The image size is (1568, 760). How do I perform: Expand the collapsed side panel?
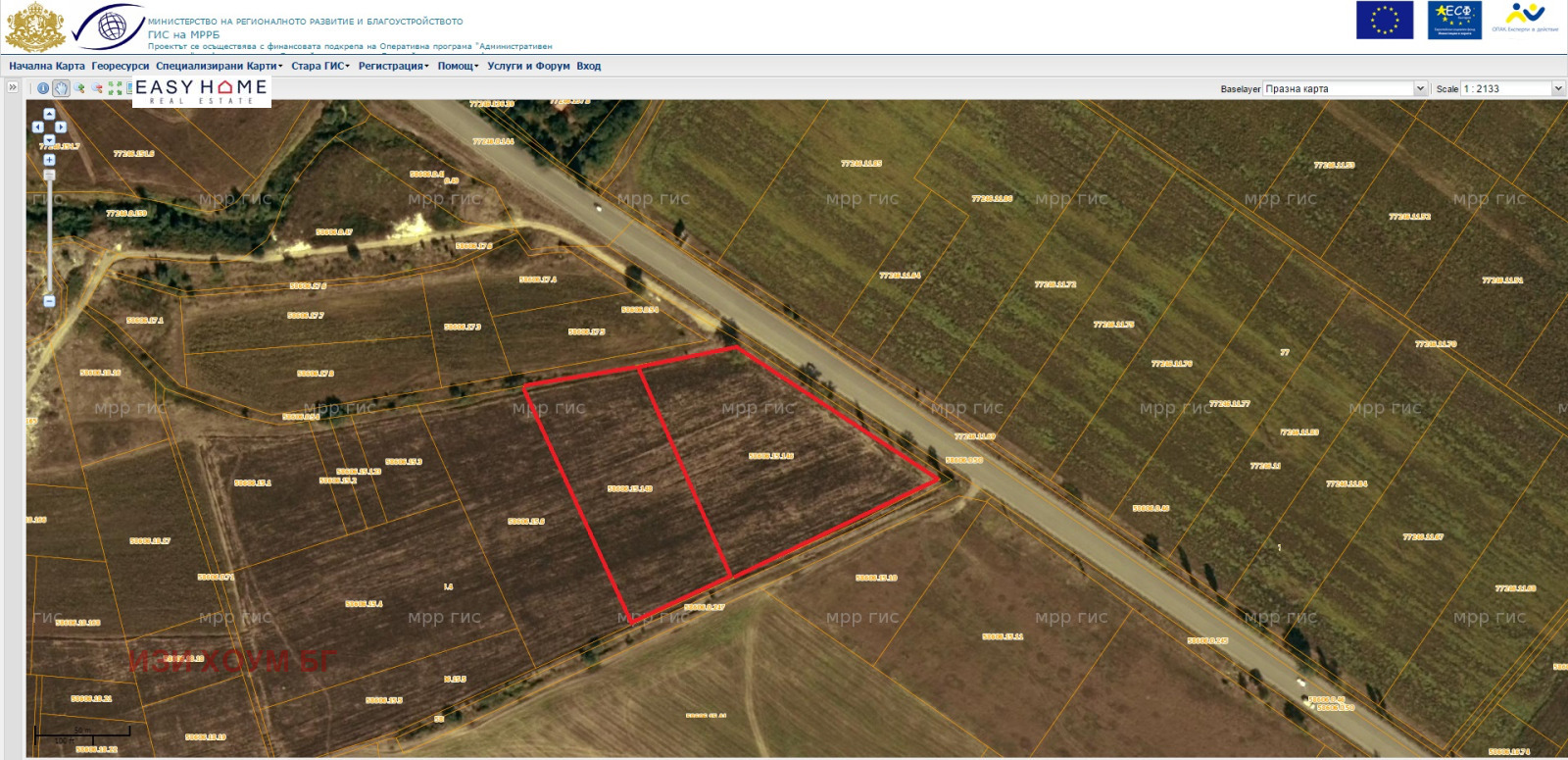(x=13, y=87)
